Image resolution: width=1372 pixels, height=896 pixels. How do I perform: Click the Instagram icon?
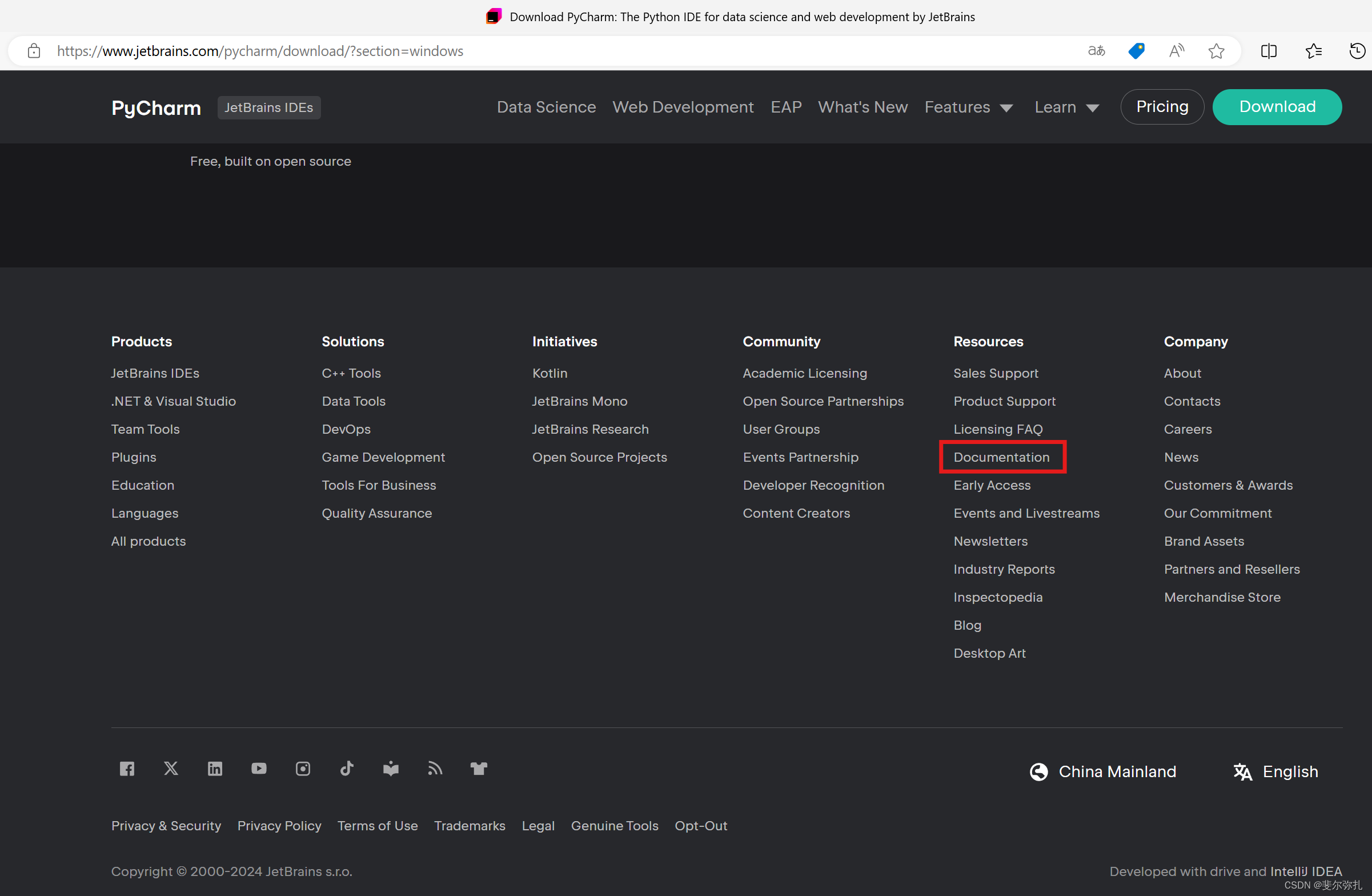coord(303,769)
